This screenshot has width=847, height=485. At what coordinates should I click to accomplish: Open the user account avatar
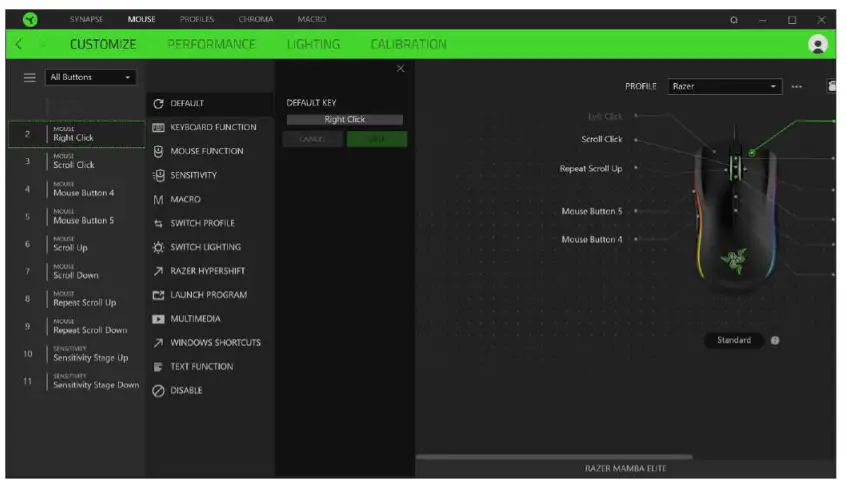817,44
